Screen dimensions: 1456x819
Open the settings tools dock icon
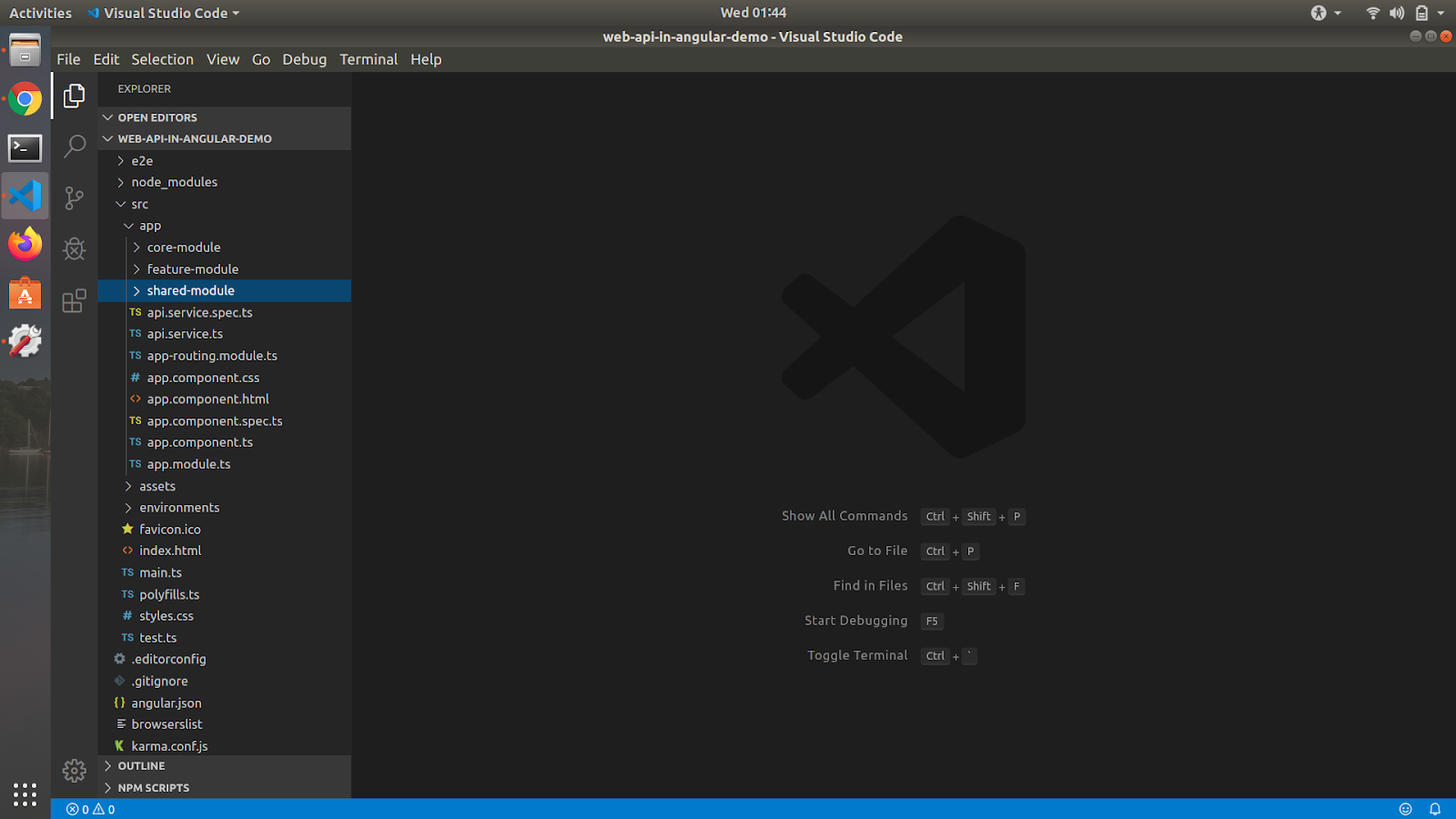[x=25, y=341]
